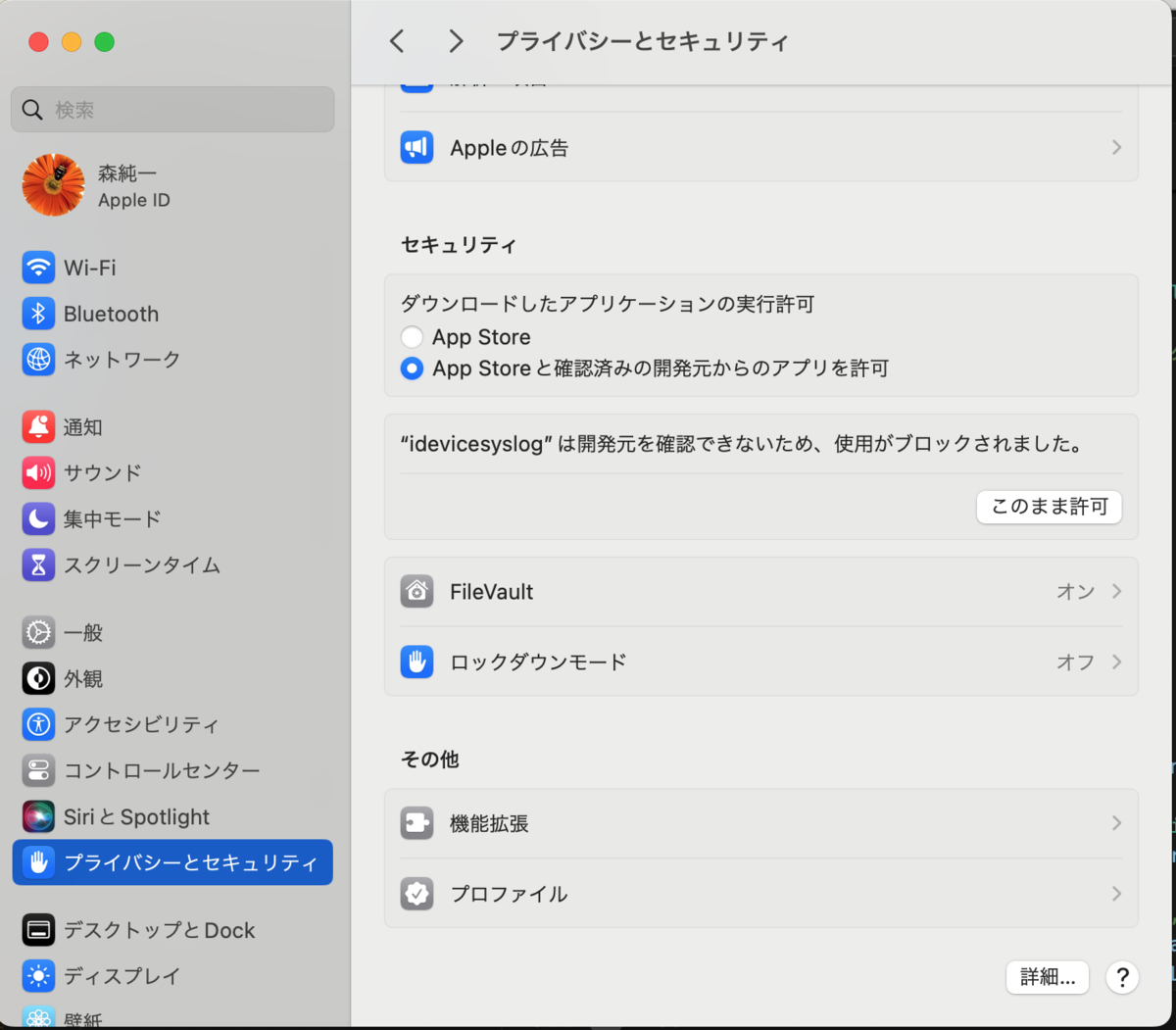Select Bluetooth in the sidebar
The width and height of the screenshot is (1176, 1030).
coord(172,314)
